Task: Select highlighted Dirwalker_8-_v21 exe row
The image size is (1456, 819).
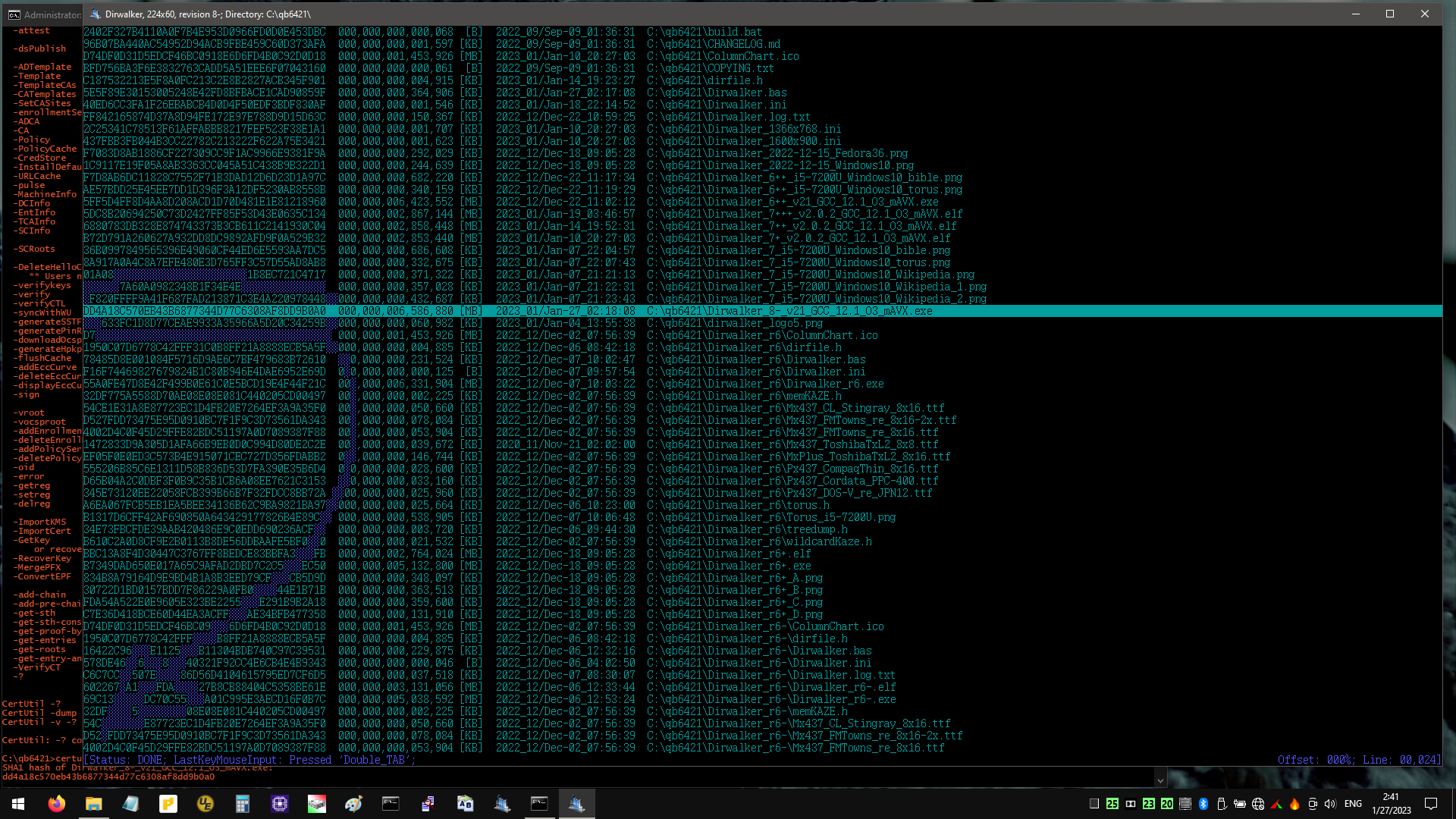Action: [762, 311]
